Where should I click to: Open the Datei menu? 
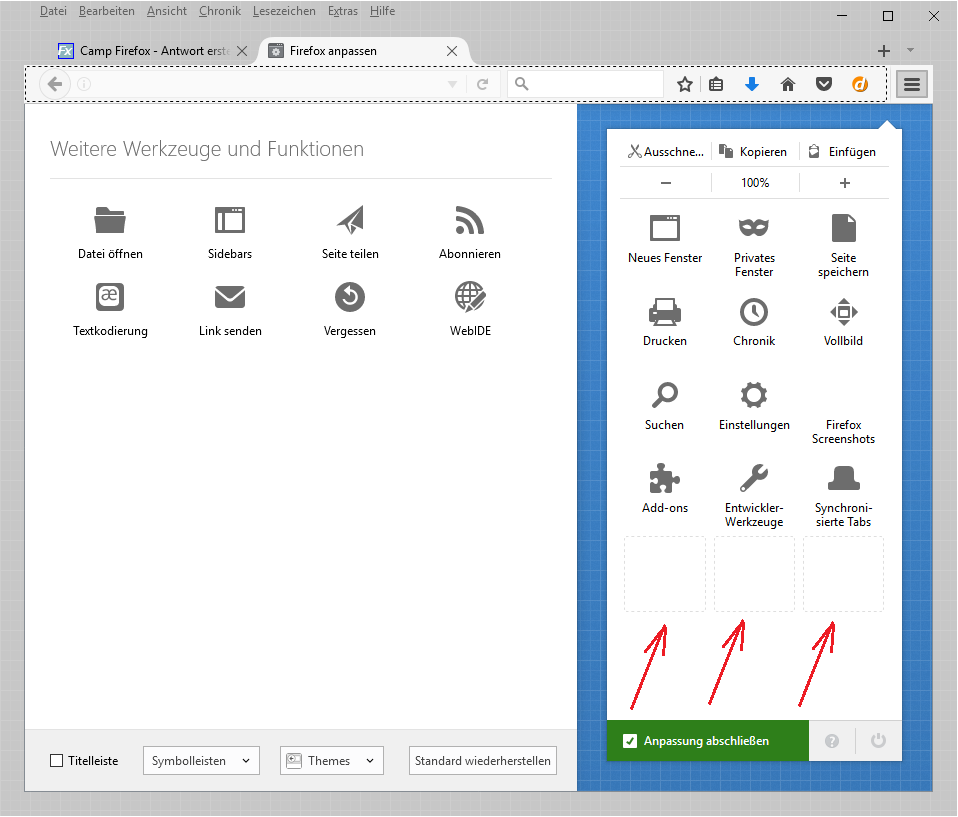click(x=53, y=11)
